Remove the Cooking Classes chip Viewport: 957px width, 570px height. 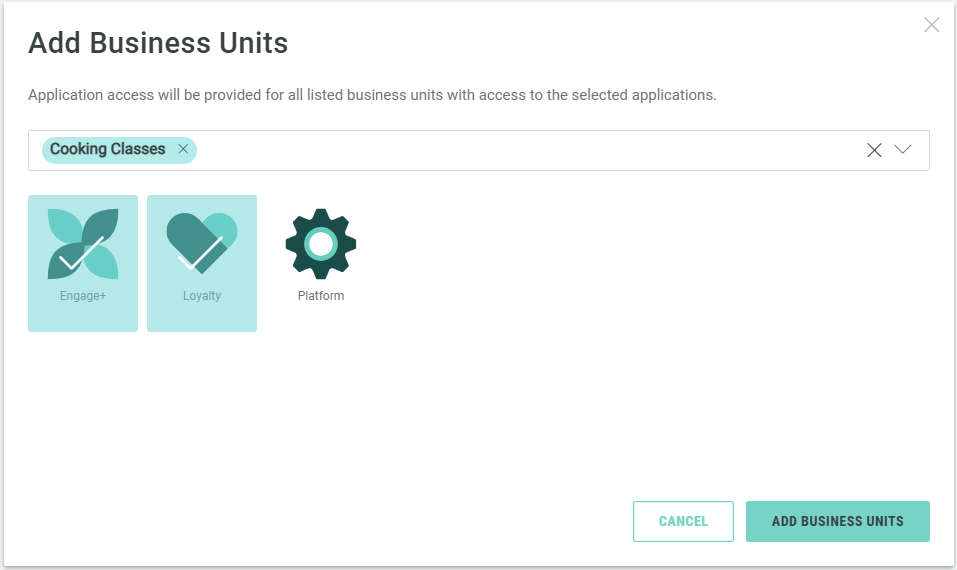tap(183, 149)
